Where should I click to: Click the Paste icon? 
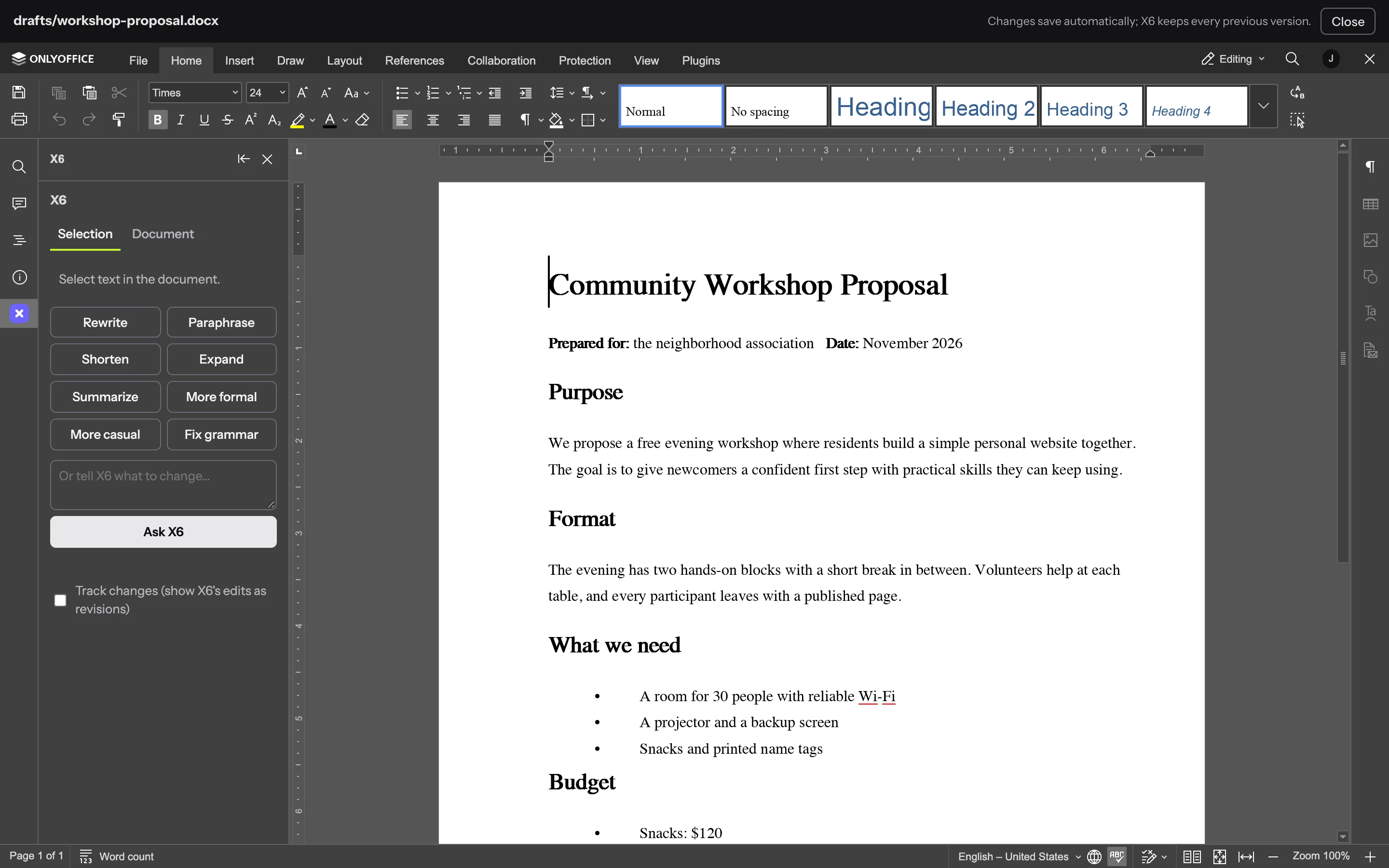(x=90, y=93)
